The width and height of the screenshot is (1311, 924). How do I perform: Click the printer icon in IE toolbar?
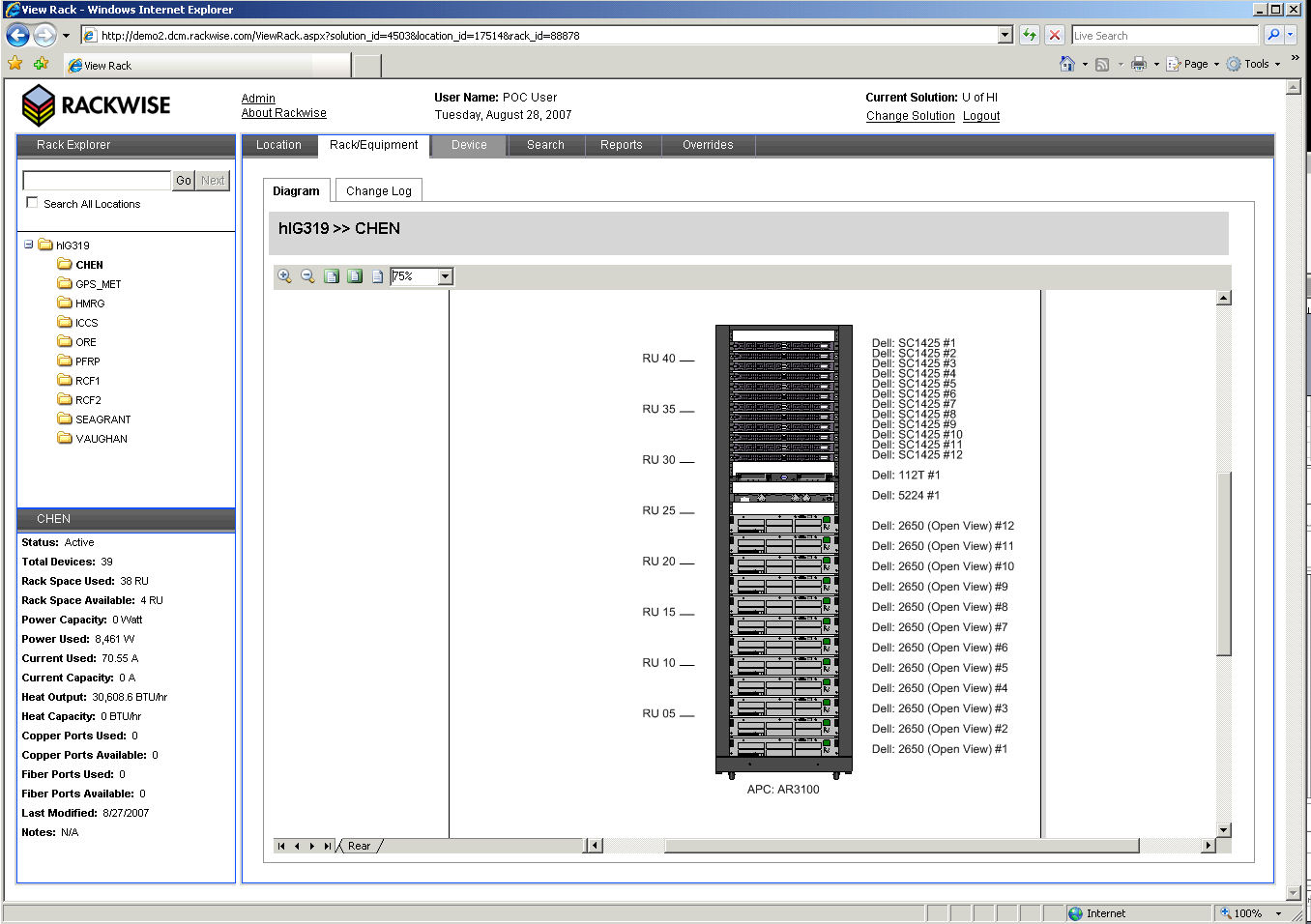point(1139,64)
